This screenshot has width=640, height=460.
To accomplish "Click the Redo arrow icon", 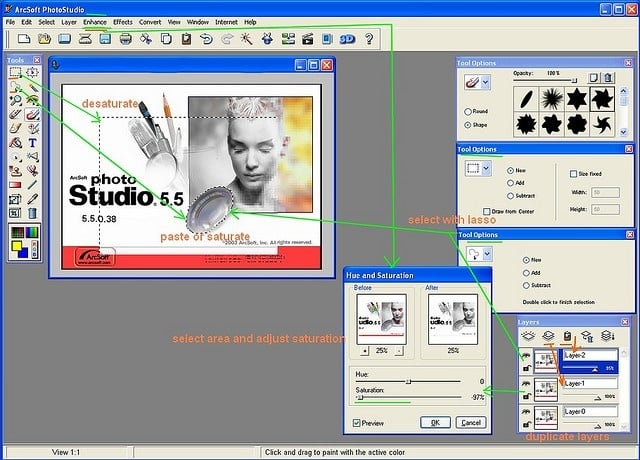I will pos(227,39).
